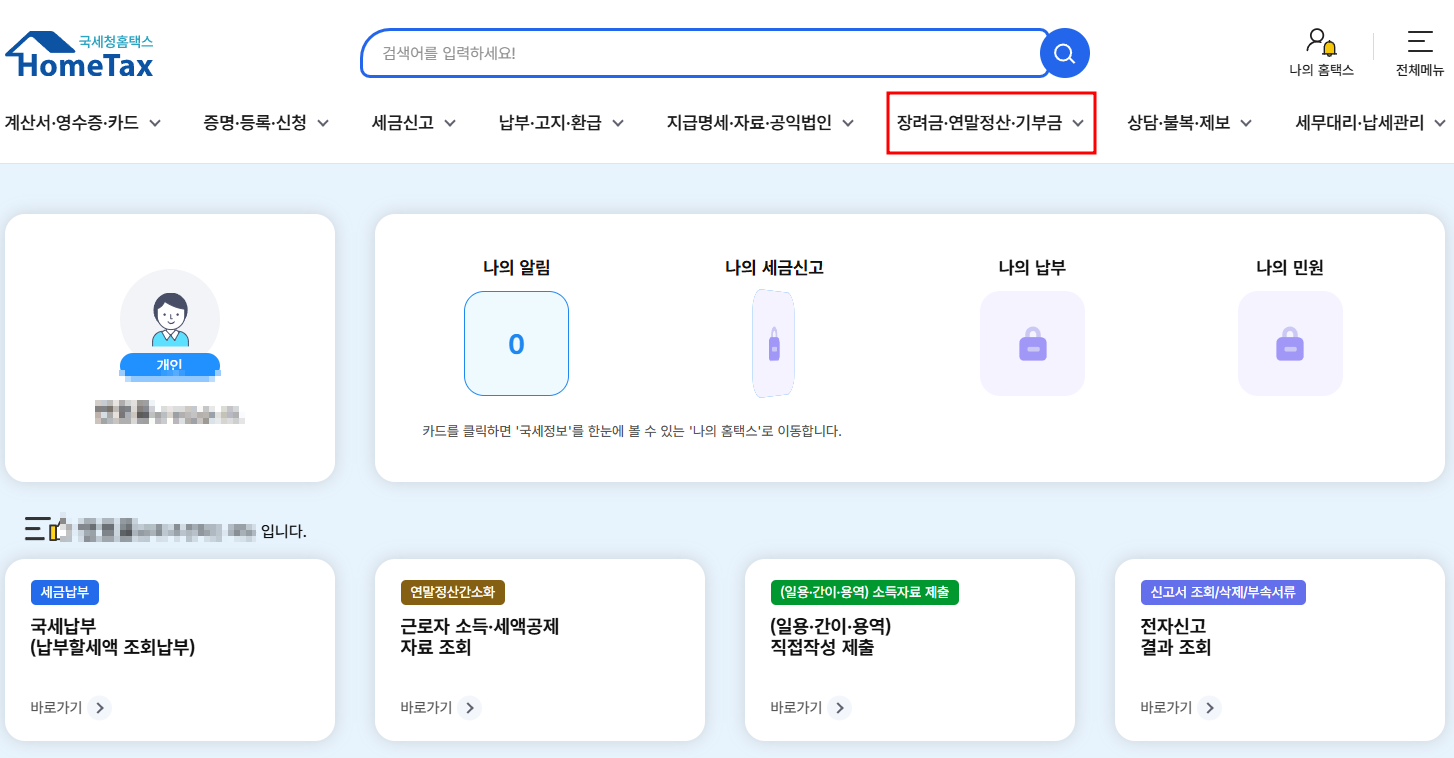Expand the 세금신고 menu chevron
Viewport: 1454px width, 758px height.
pyautogui.click(x=450, y=123)
